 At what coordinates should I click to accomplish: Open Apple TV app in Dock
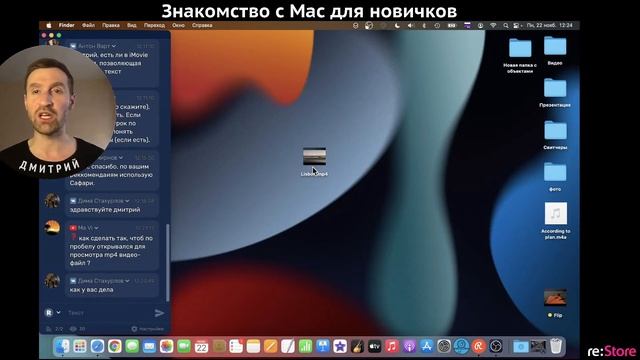[374, 347]
